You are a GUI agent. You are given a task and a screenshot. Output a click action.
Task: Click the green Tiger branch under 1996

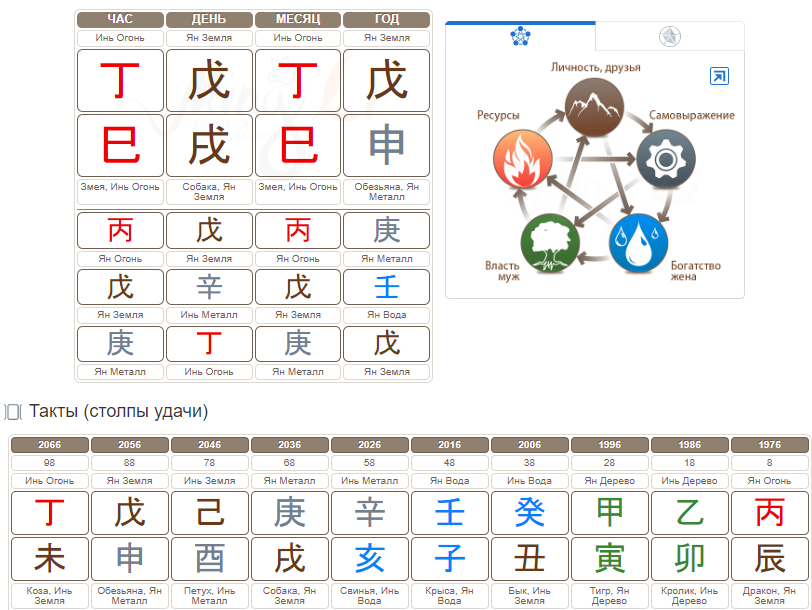[609, 558]
